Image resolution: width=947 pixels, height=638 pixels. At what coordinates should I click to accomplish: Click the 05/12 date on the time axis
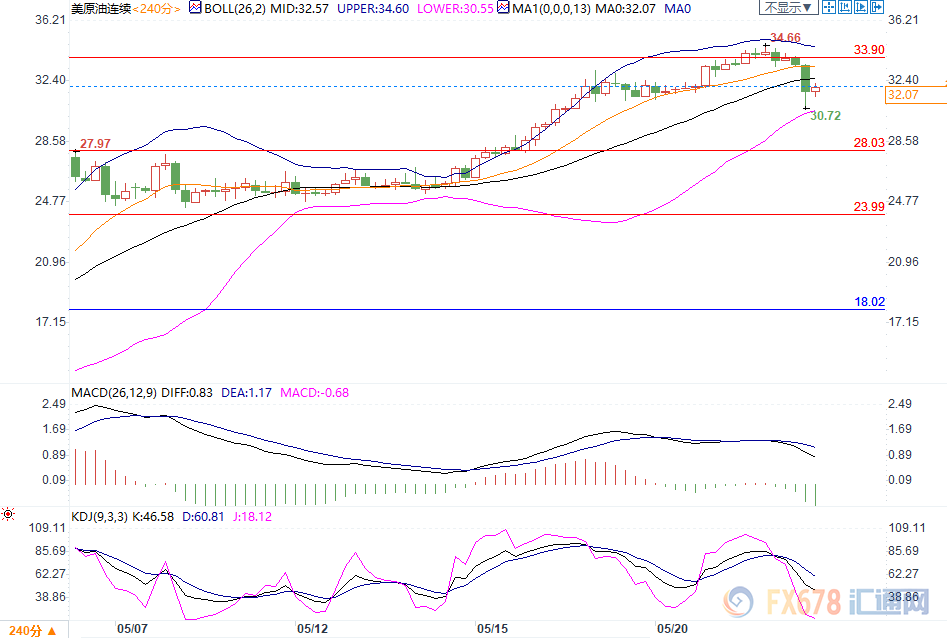tap(312, 628)
